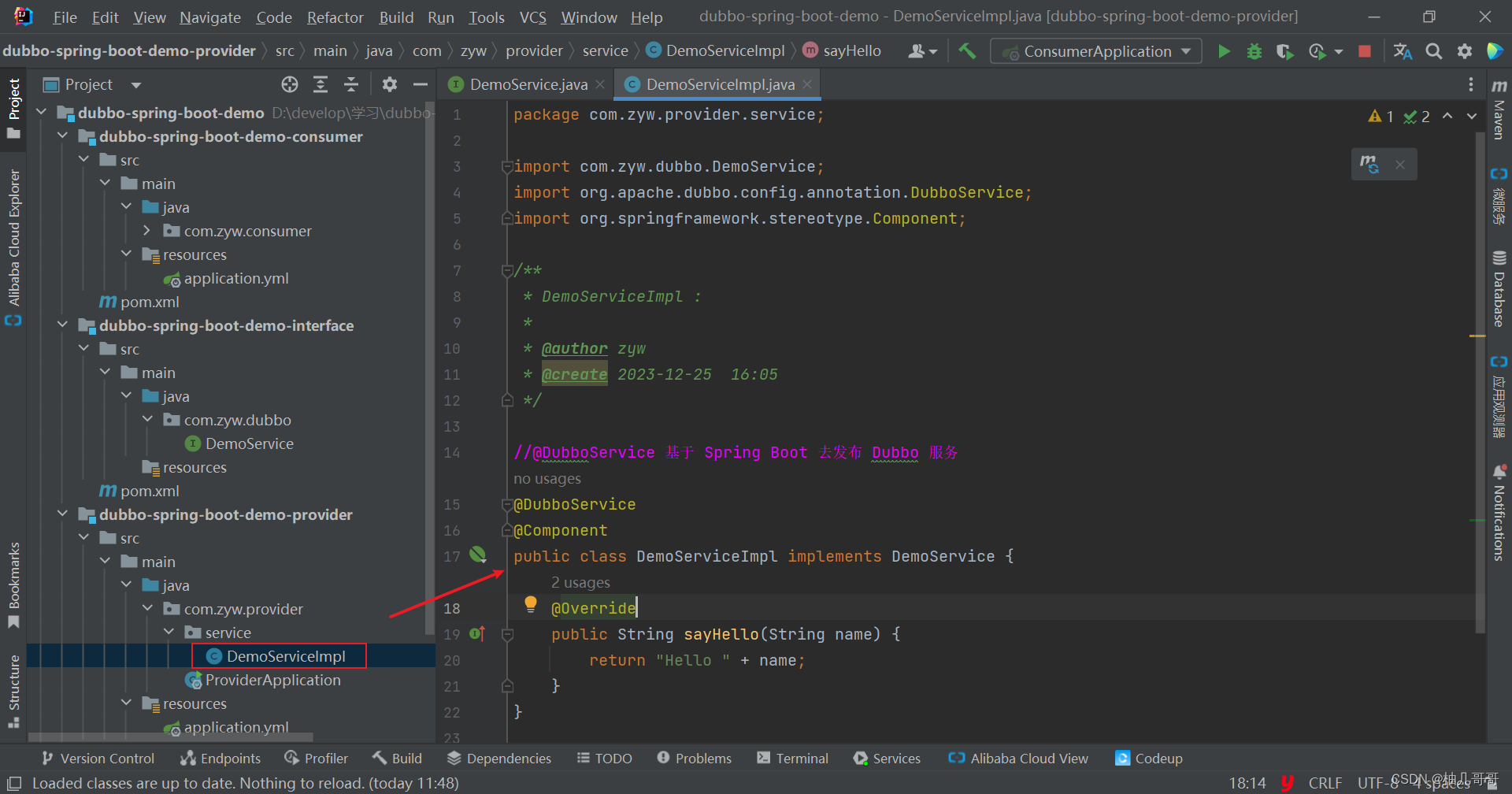Close the DemoServiceImpl.java tab
Viewport: 1512px width, 794px height.
coord(807,84)
